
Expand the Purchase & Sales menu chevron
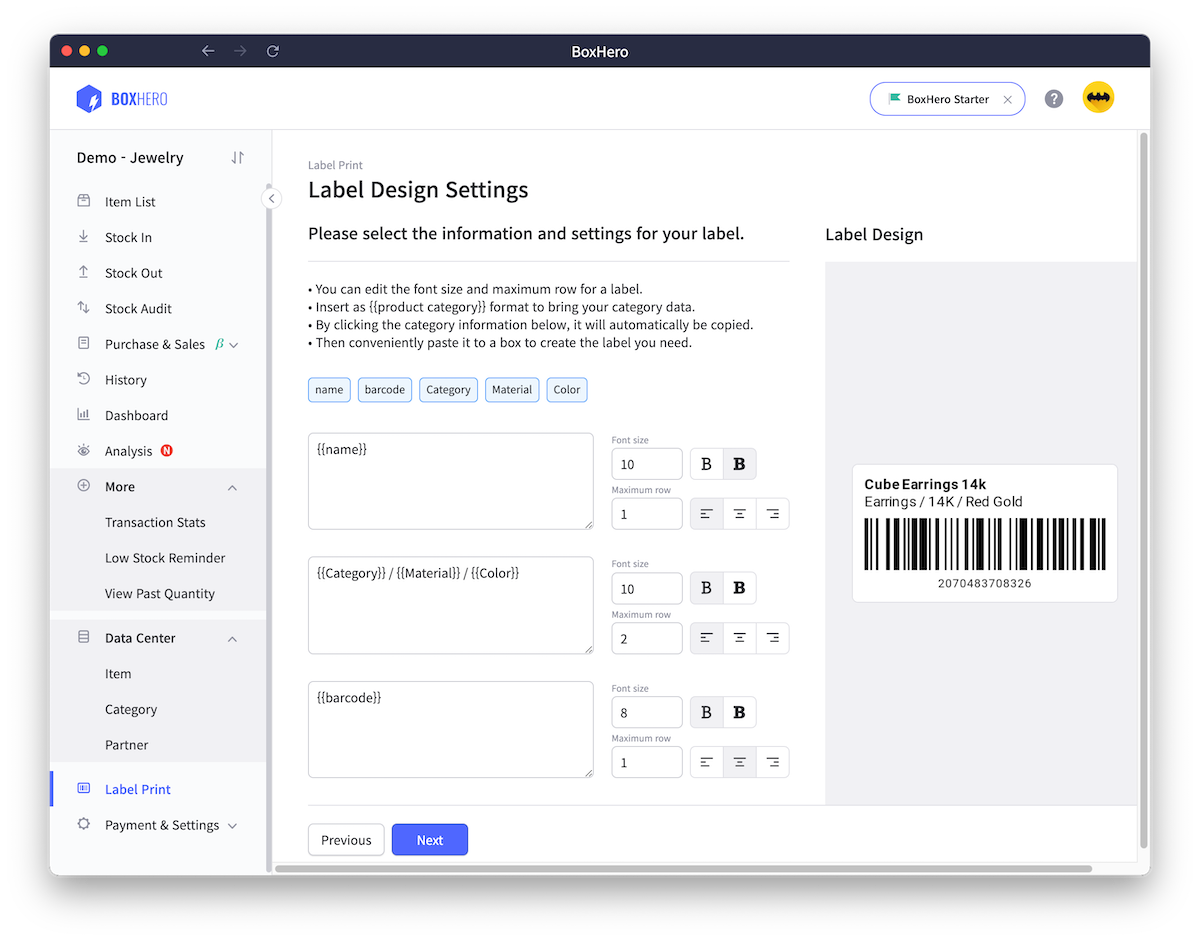[234, 345]
